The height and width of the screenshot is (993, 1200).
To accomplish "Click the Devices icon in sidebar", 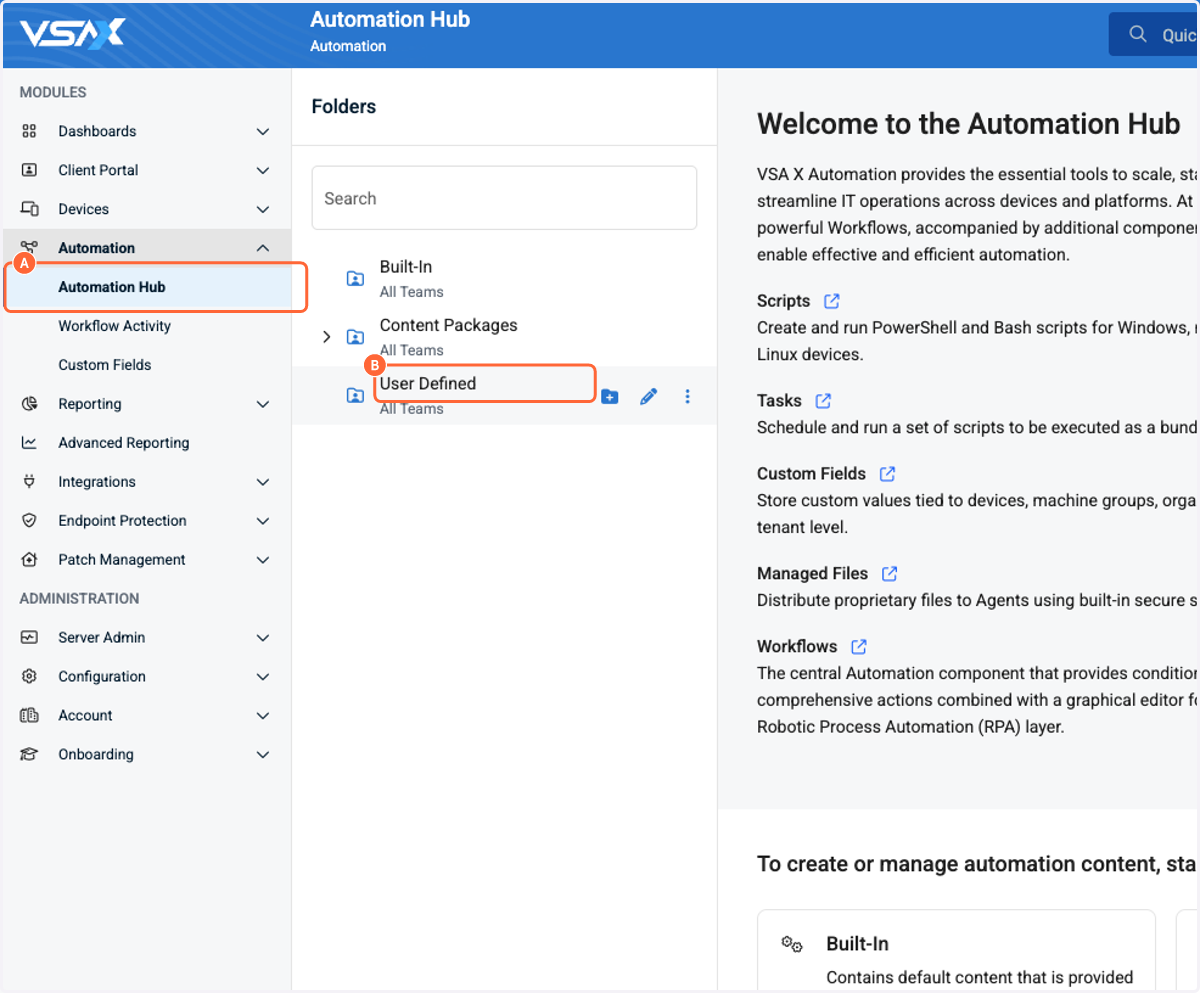I will tap(29, 209).
